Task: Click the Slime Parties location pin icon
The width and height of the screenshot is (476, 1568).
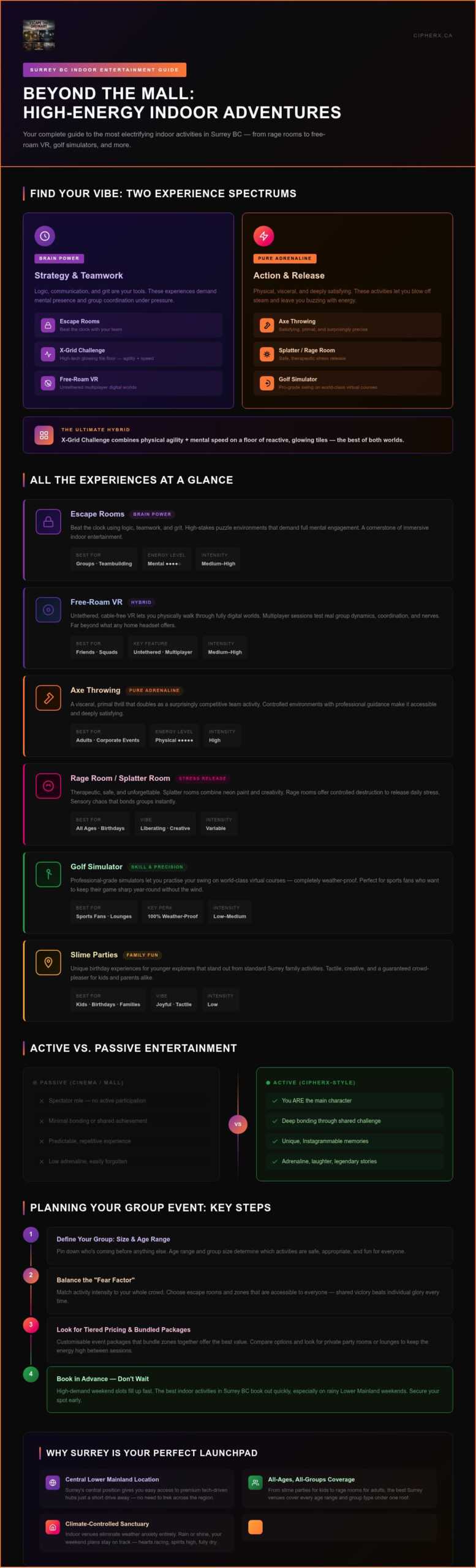Action: click(48, 962)
